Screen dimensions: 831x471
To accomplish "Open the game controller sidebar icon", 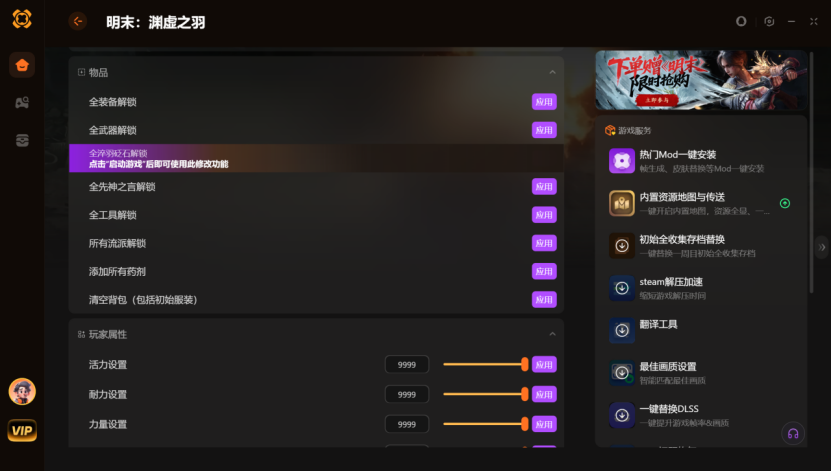I will coord(22,103).
